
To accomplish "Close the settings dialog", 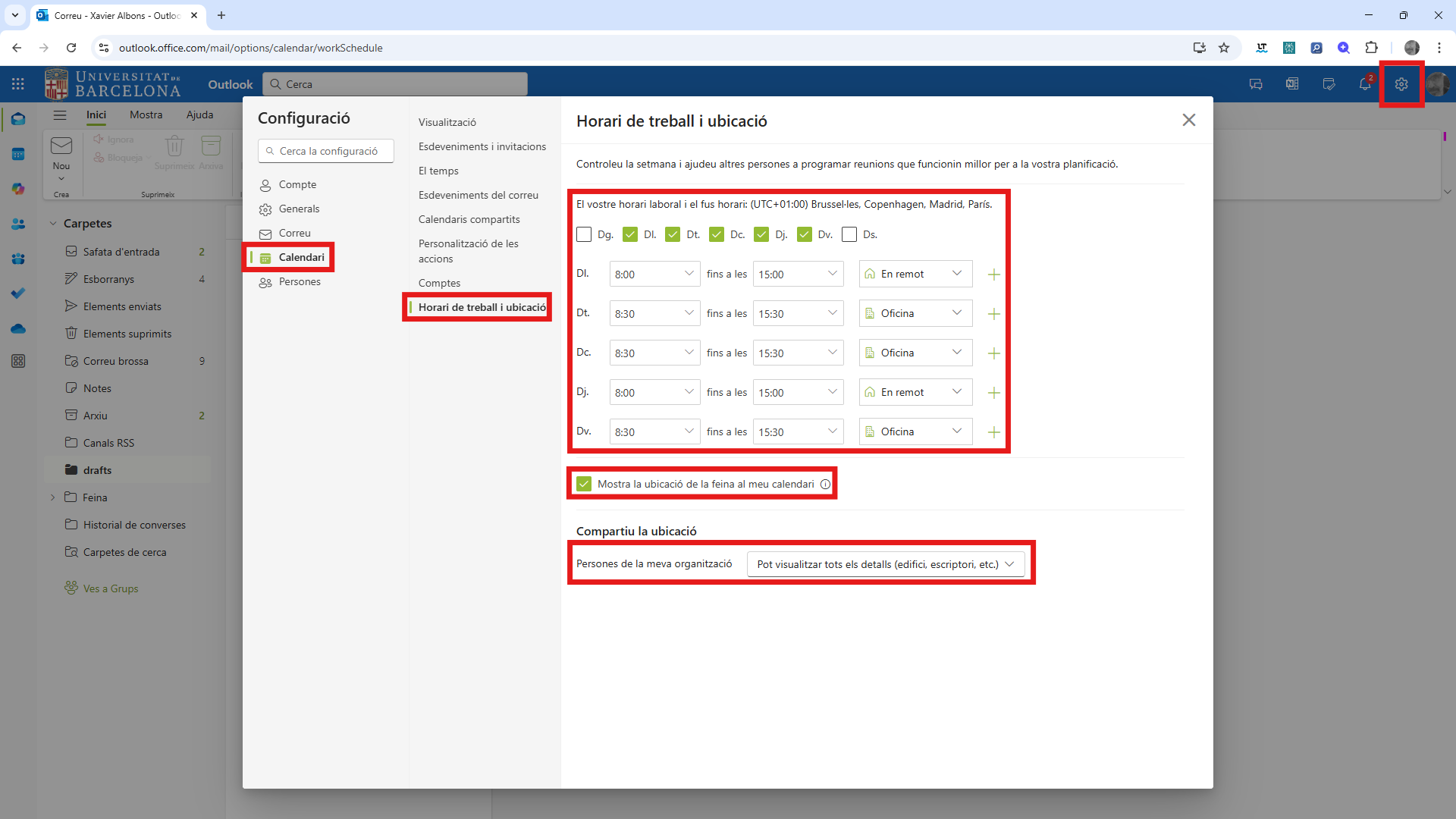I will click(x=1188, y=120).
